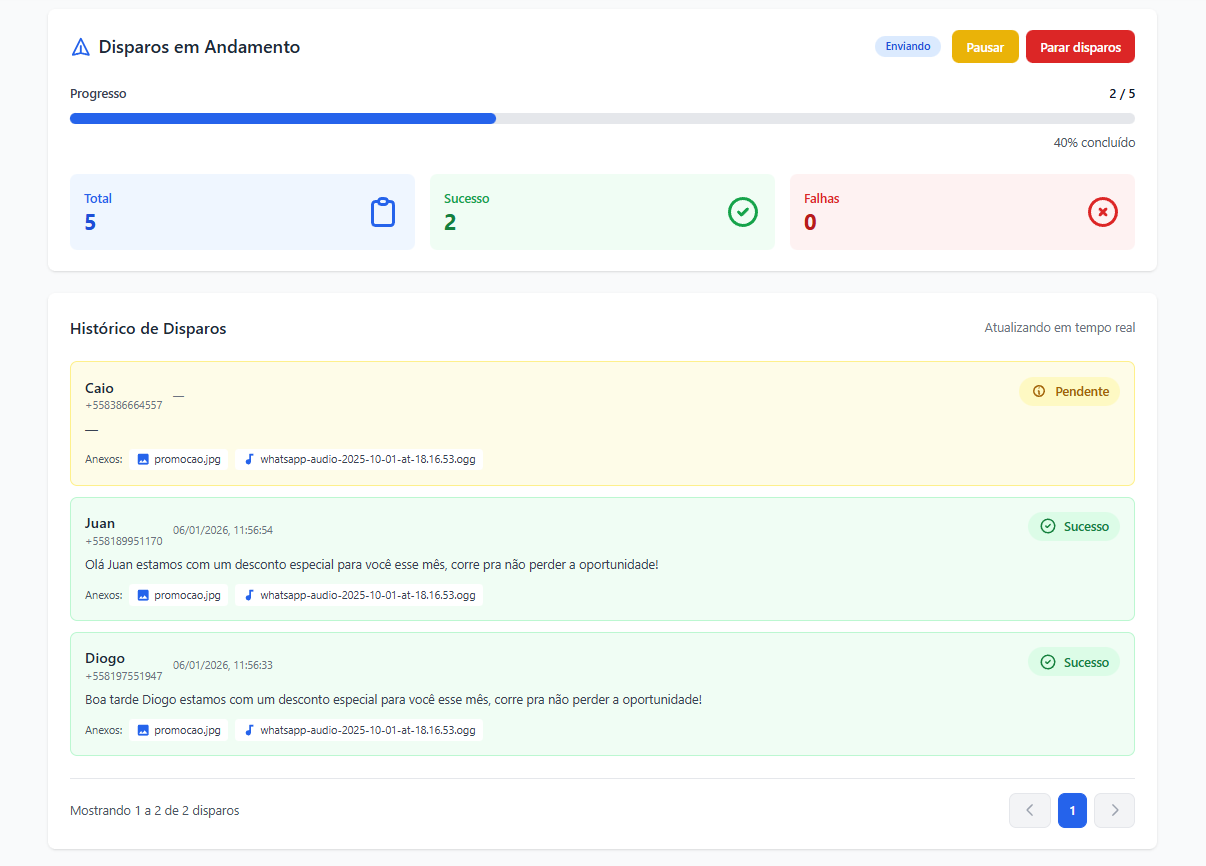Image resolution: width=1206 pixels, height=866 pixels.
Task: Stop sending with Parar disparos button
Action: click(1080, 47)
